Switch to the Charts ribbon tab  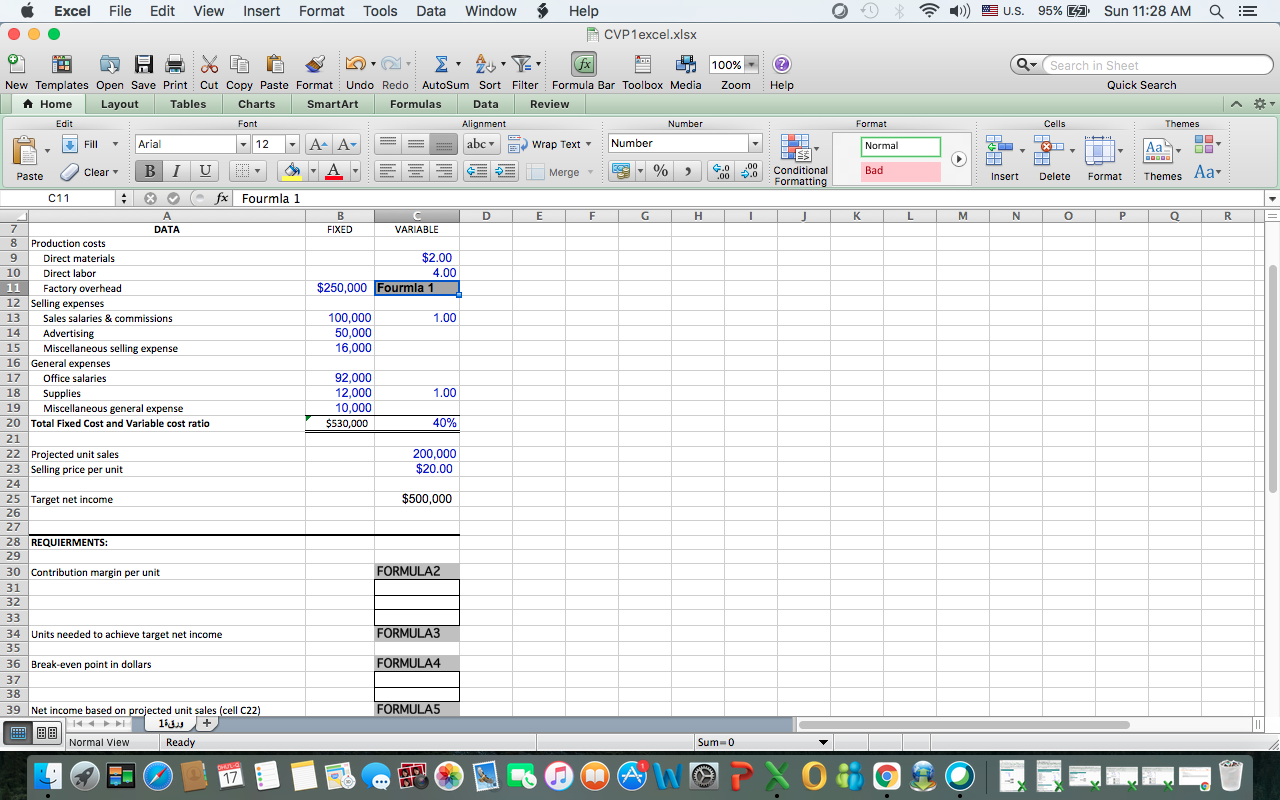coord(256,104)
